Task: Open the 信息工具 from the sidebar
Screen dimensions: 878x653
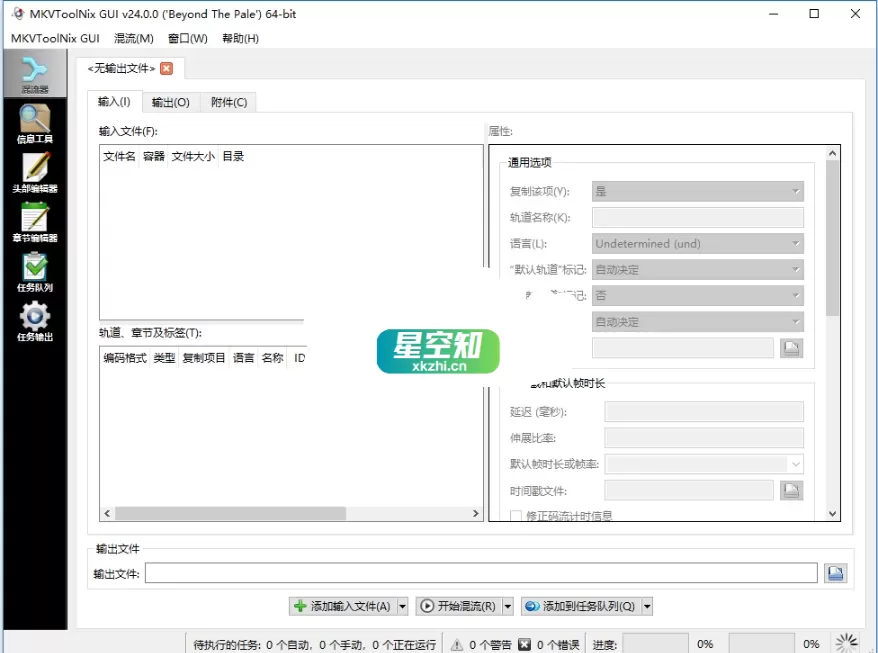Action: tap(35, 122)
